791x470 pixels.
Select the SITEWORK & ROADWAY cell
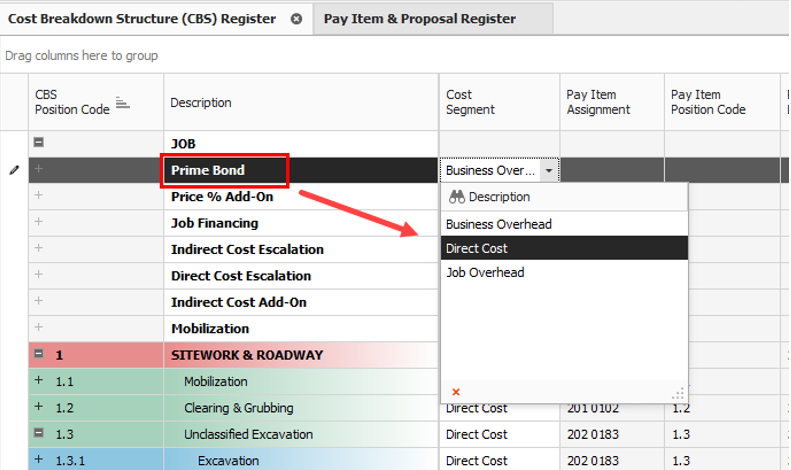301,355
